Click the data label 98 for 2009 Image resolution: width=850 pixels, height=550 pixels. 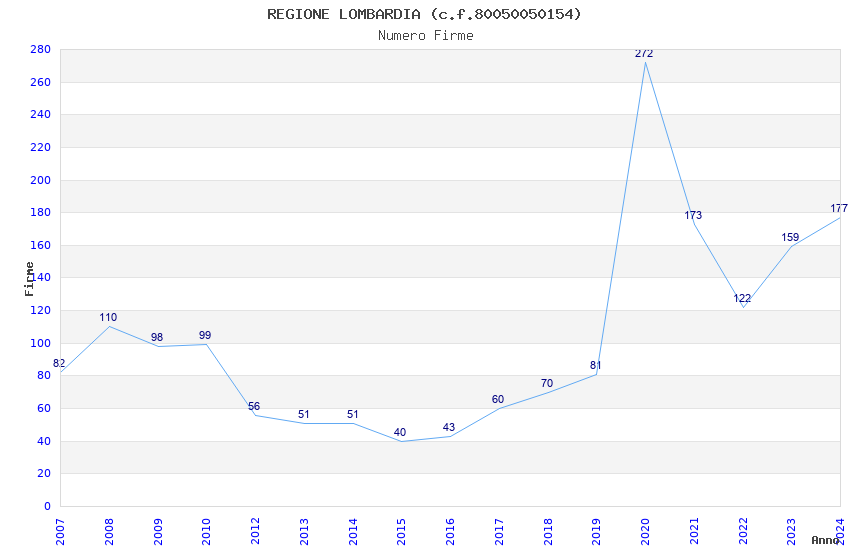157,337
